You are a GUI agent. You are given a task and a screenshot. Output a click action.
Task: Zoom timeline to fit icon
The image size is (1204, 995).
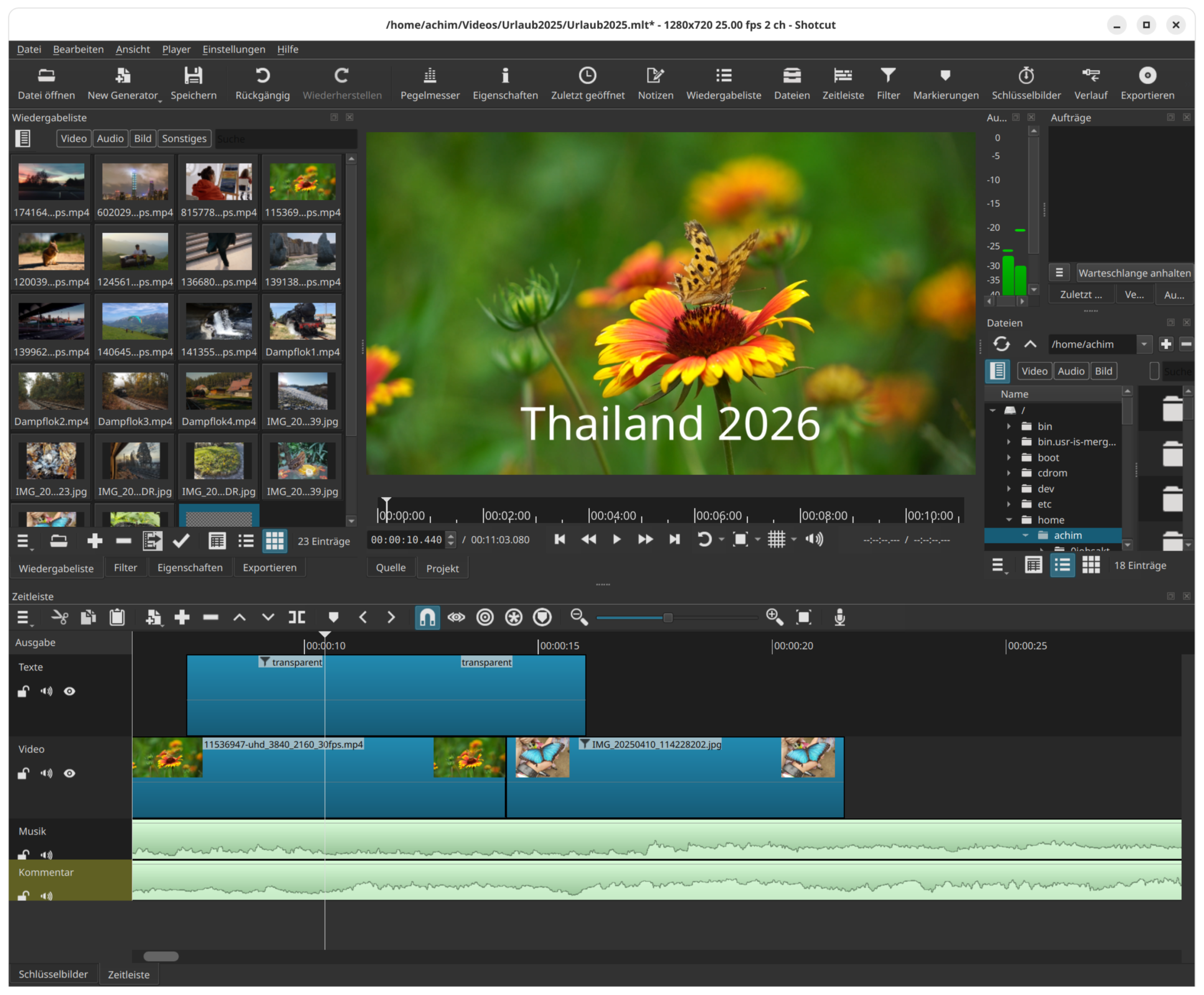pyautogui.click(x=804, y=617)
